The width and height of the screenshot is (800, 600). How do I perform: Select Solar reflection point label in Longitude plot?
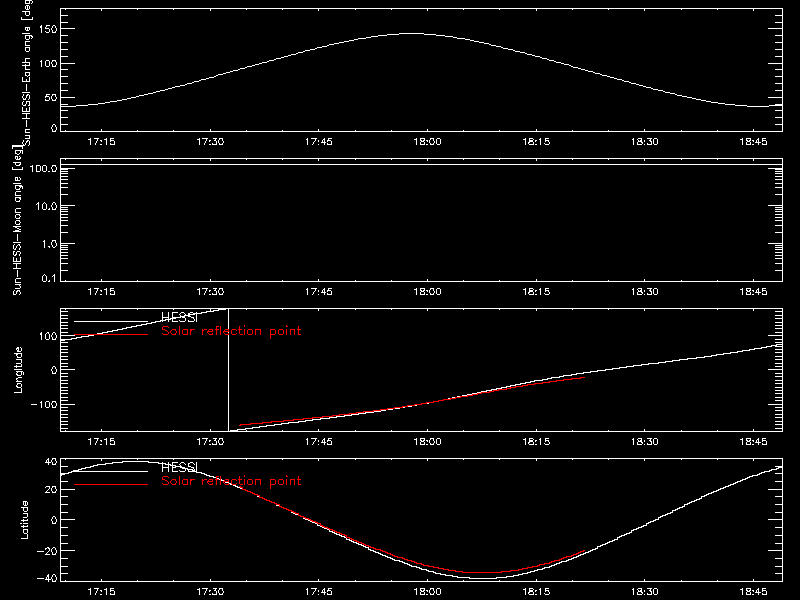coord(231,331)
